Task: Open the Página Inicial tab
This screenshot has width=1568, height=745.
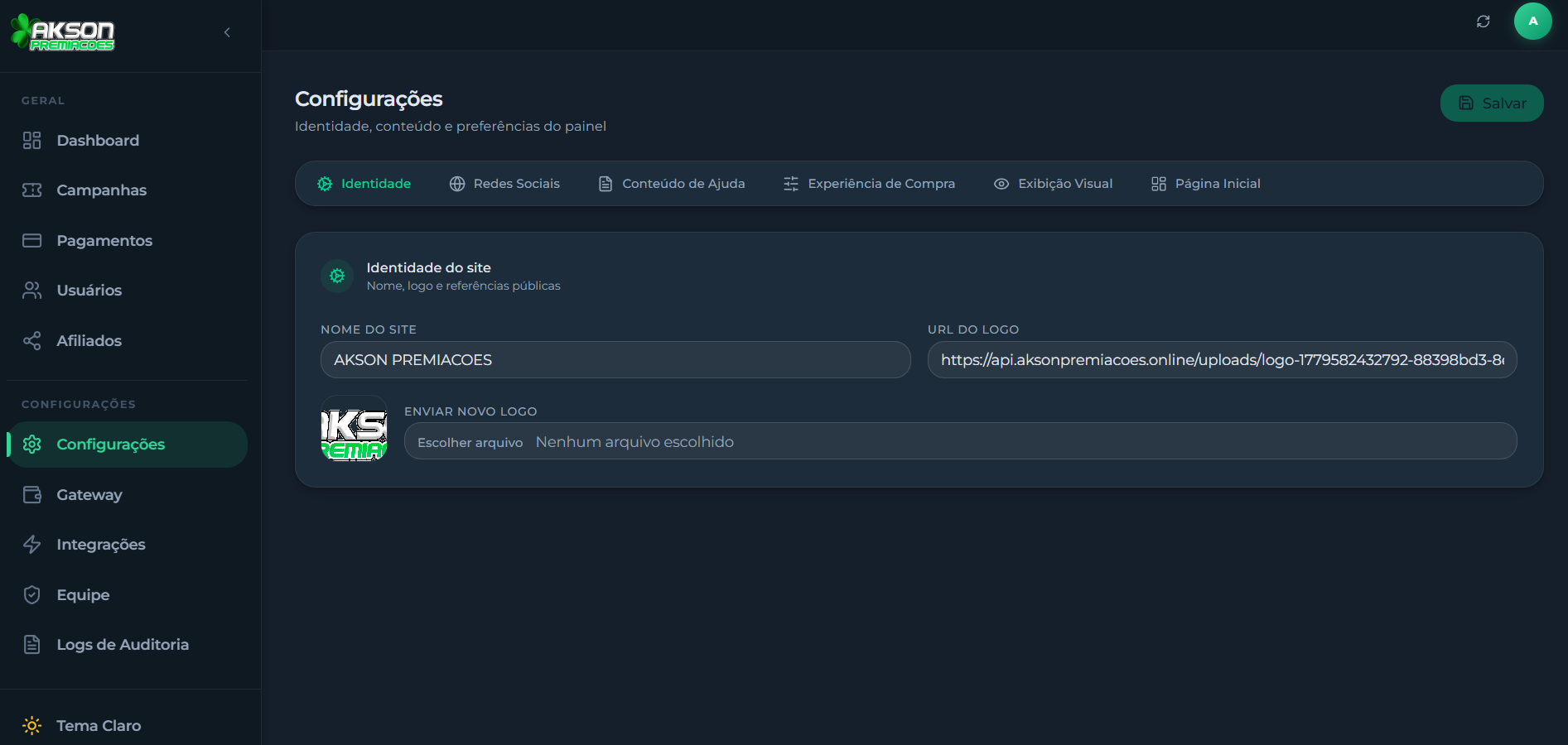Action: click(1205, 184)
